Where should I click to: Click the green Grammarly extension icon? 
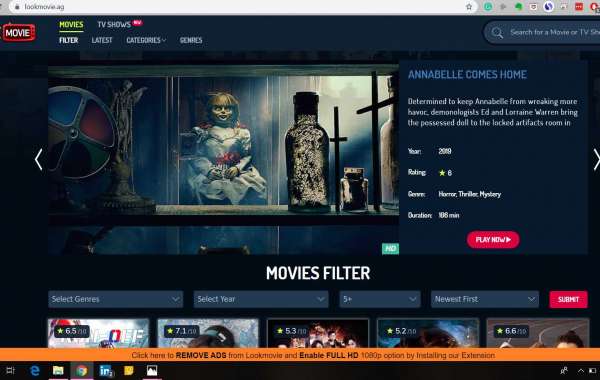pos(488,7)
